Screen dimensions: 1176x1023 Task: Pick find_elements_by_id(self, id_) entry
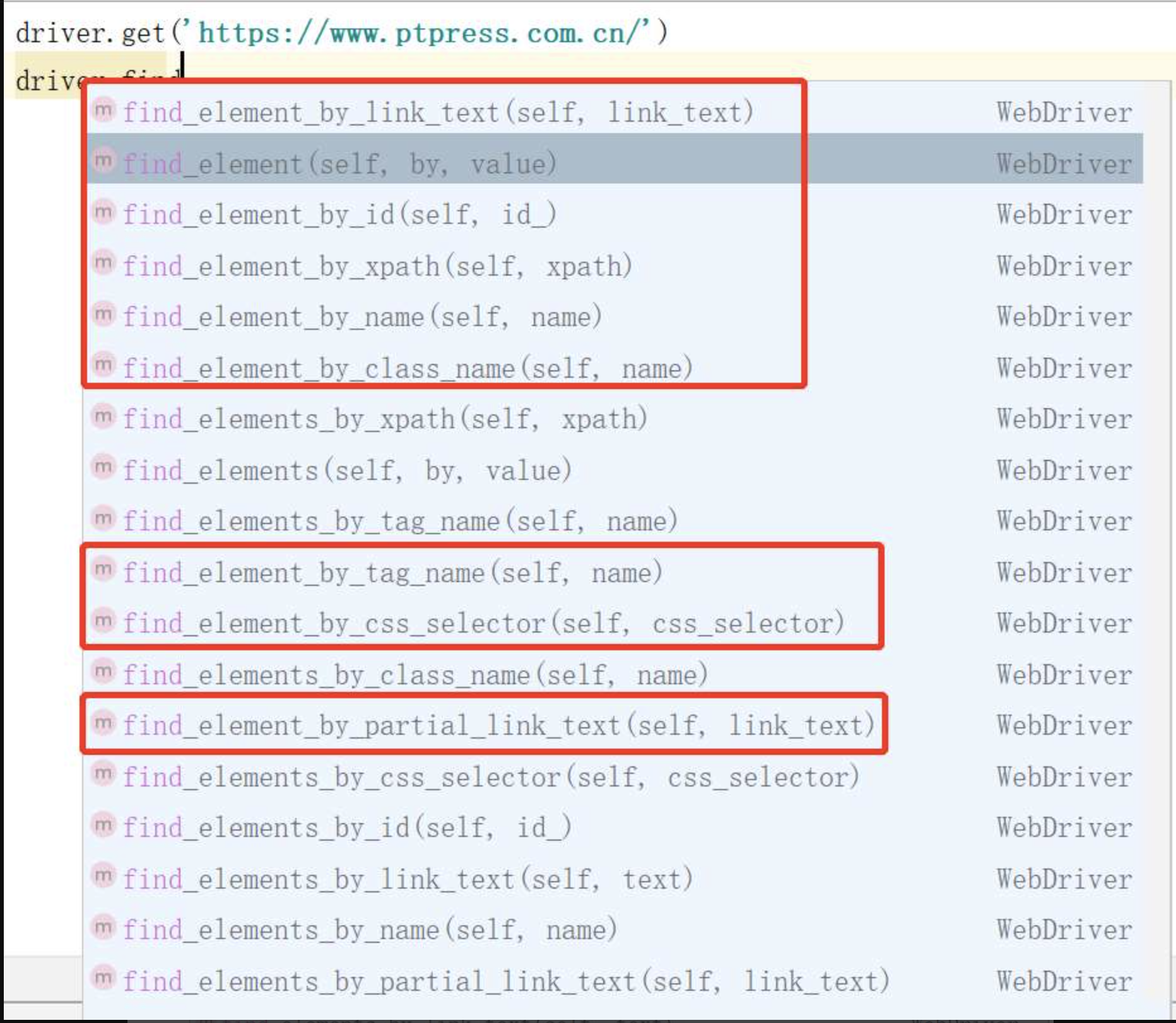click(614, 827)
